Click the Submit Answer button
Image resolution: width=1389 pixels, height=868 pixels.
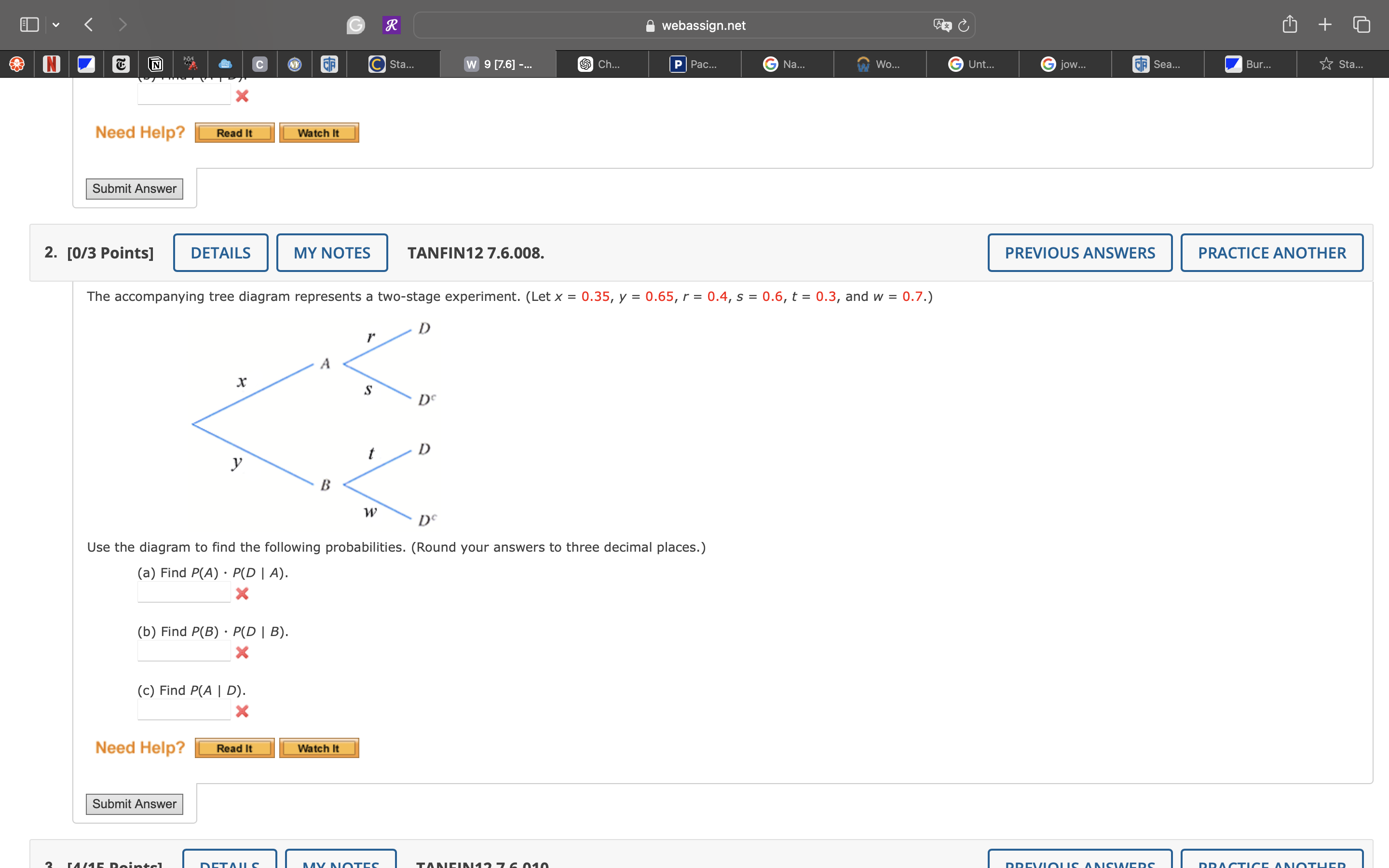(133, 802)
